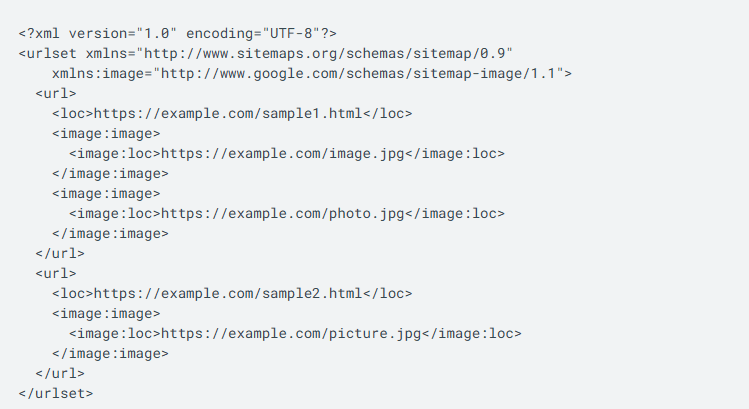Screen dimensions: 749x409
Task: Click the closing urlset tag
Action: pos(55,393)
